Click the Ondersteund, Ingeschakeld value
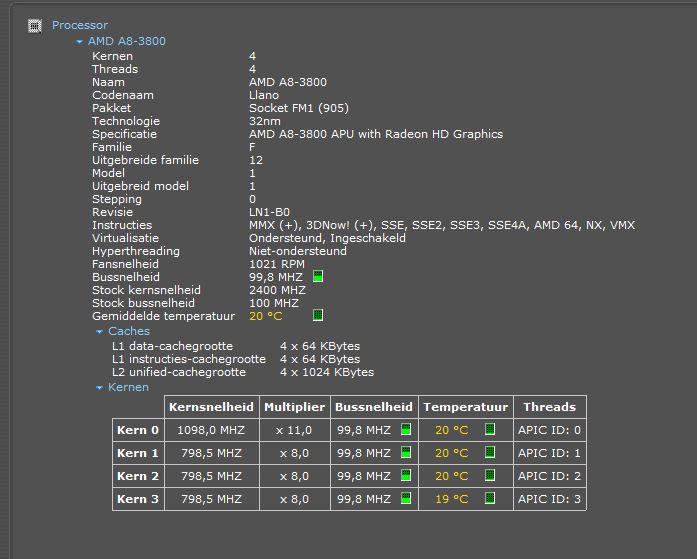Screen dimensions: 697x559 tap(327, 238)
